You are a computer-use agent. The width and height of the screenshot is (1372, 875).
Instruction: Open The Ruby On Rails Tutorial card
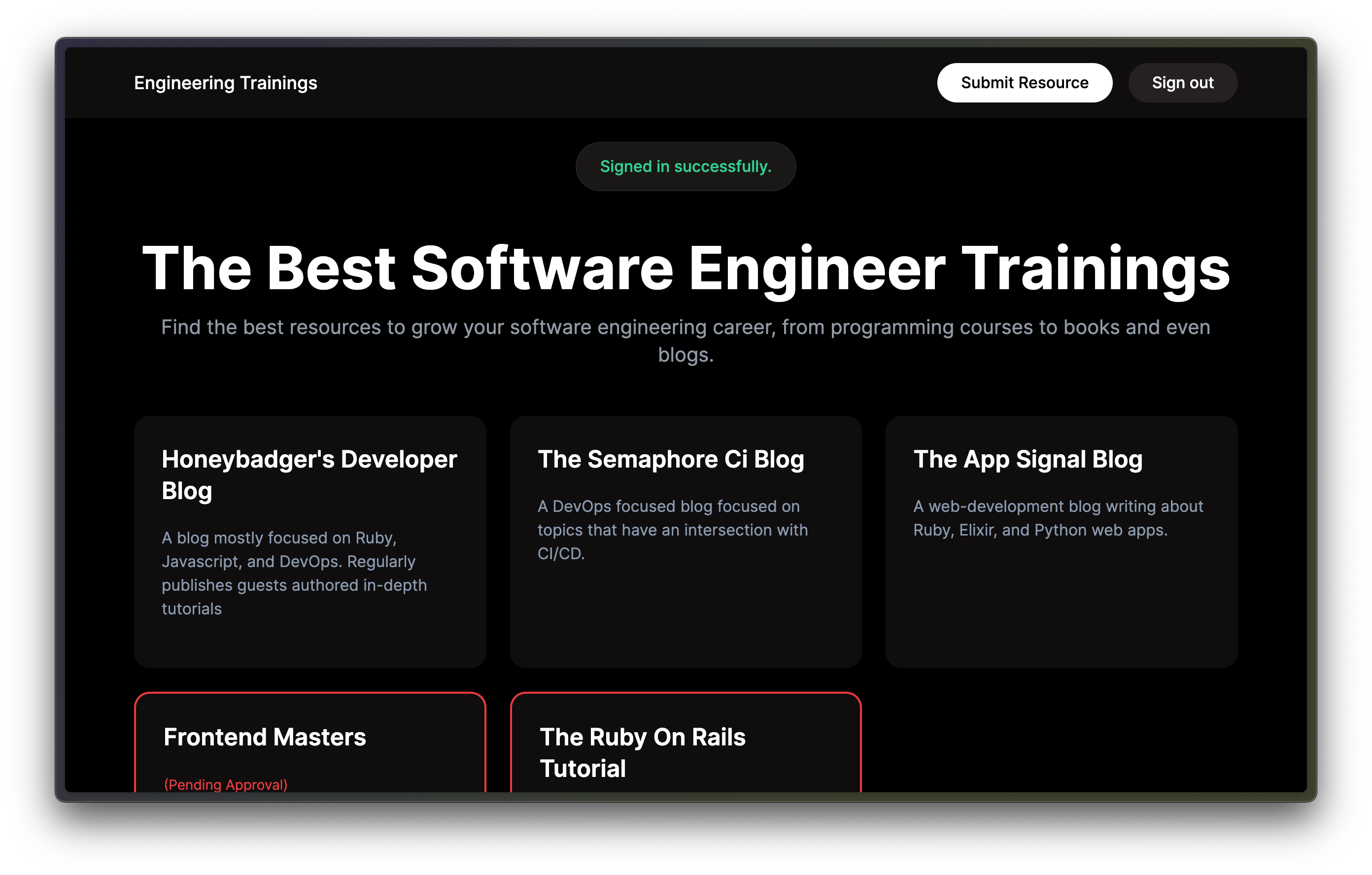pos(686,742)
